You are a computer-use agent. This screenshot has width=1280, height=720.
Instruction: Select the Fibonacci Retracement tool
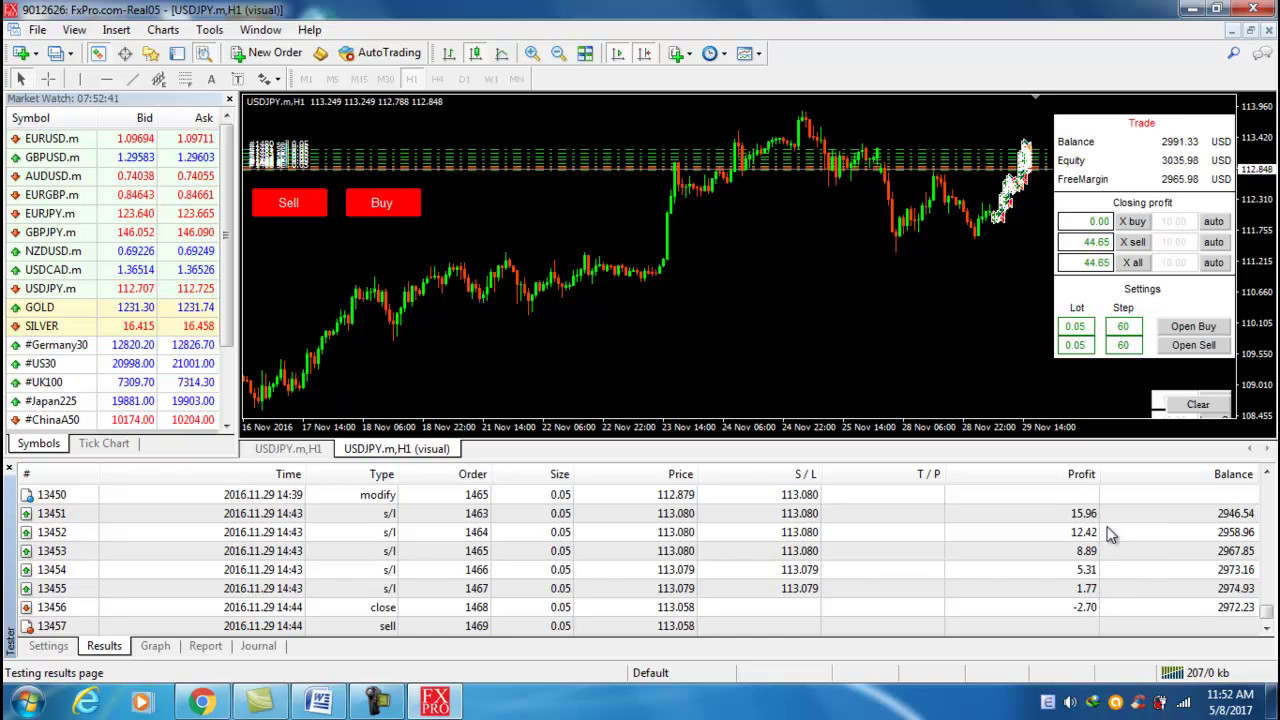tap(184, 79)
